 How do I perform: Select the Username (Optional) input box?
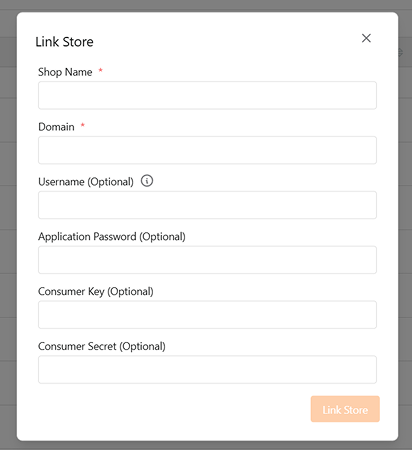point(207,205)
